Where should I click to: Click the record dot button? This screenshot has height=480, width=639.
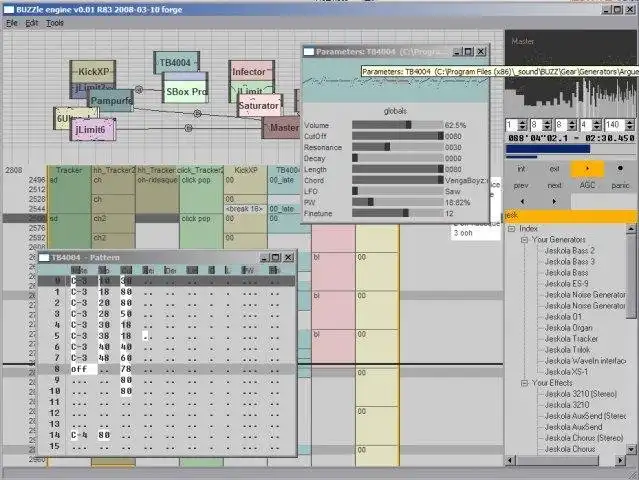(x=620, y=168)
